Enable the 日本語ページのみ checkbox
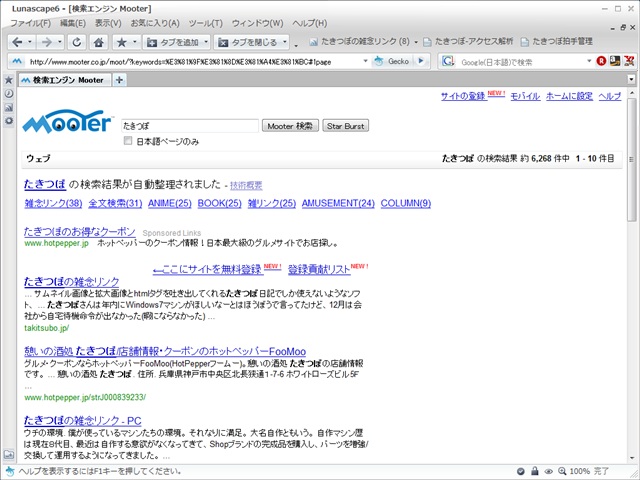Viewport: 640px width, 480px height. coord(128,142)
